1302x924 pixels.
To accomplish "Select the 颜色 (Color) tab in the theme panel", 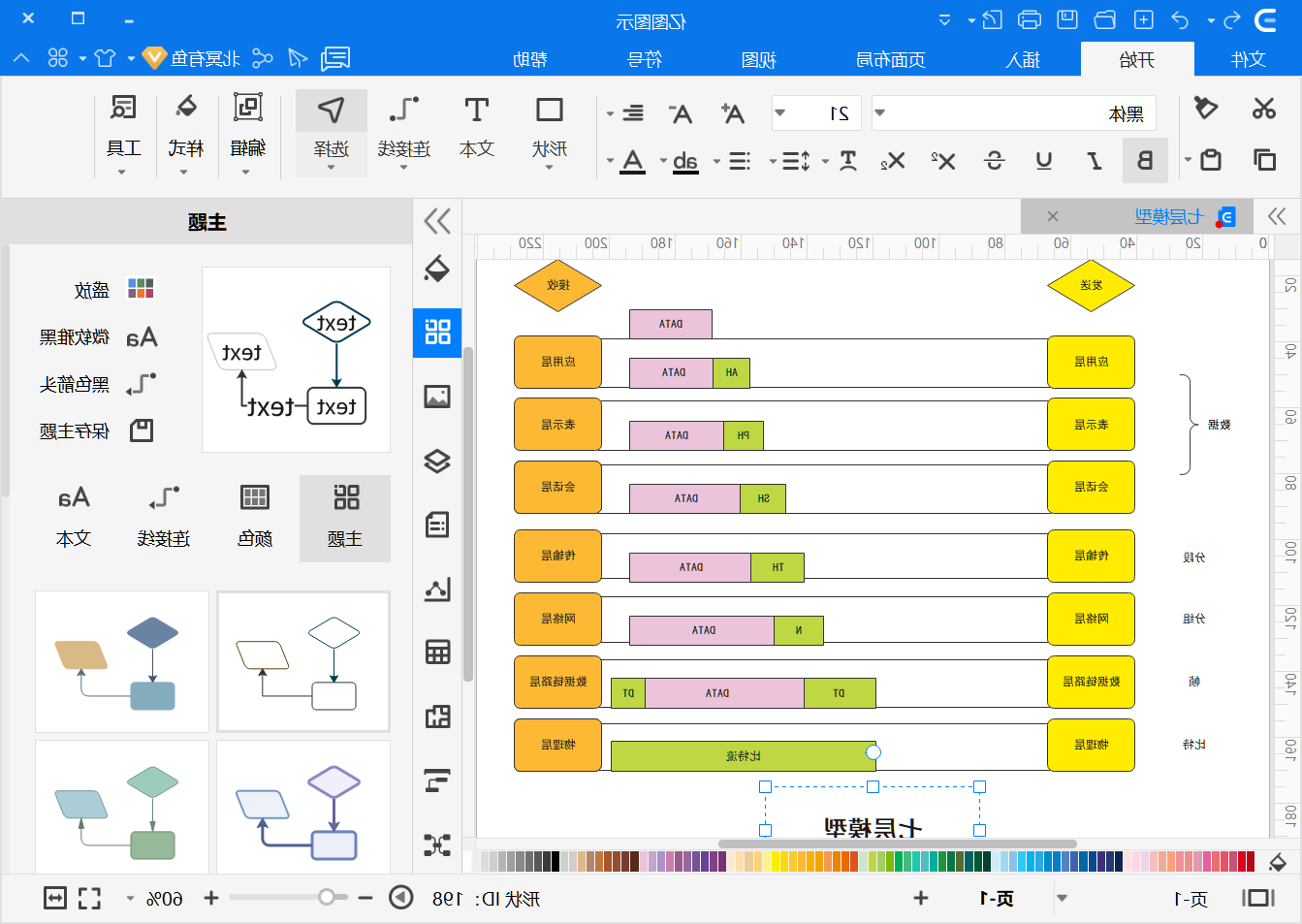I will click(x=255, y=519).
